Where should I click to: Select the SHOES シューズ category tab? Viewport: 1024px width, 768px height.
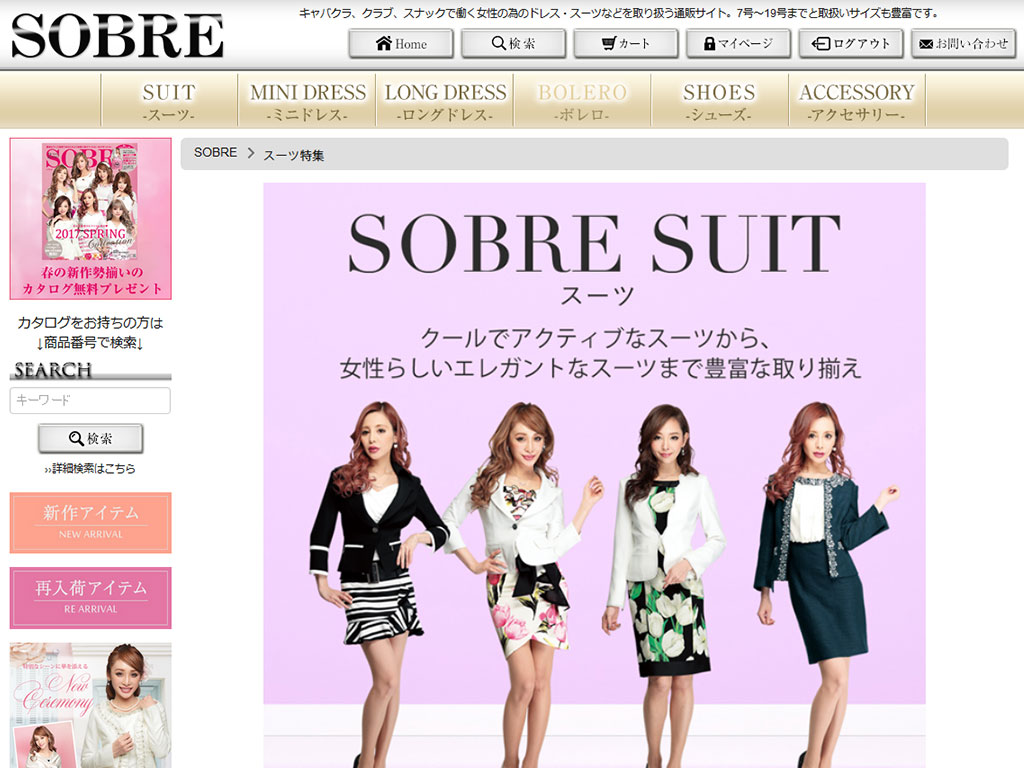tap(720, 100)
